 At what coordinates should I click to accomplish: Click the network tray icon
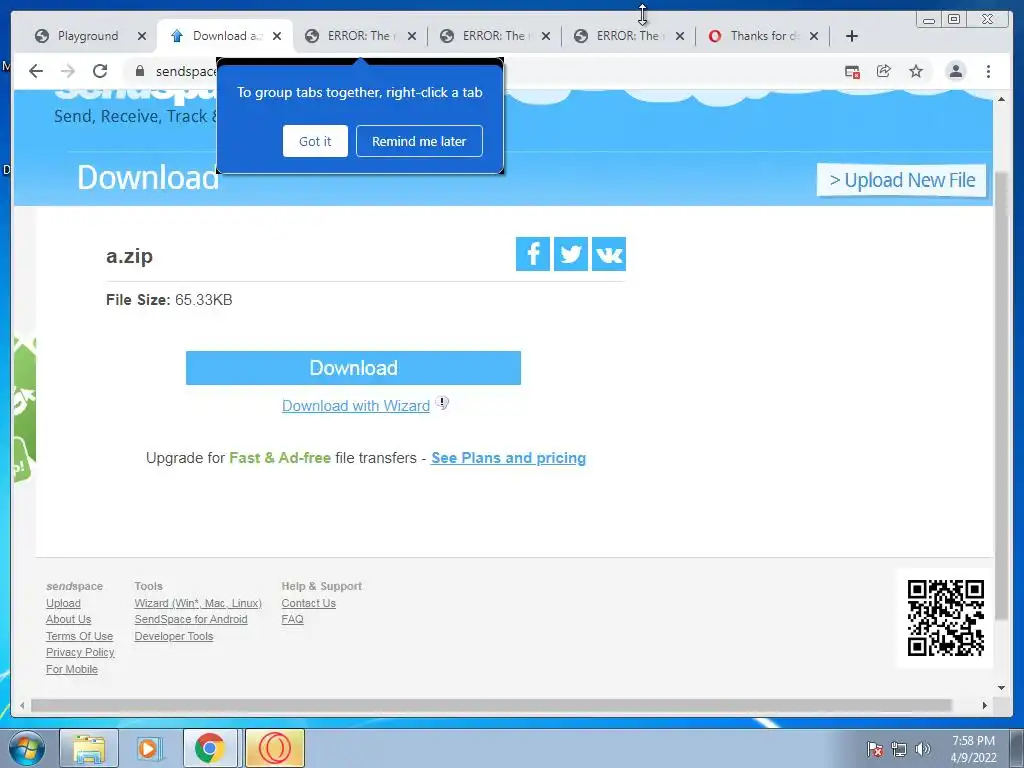pyautogui.click(x=899, y=749)
